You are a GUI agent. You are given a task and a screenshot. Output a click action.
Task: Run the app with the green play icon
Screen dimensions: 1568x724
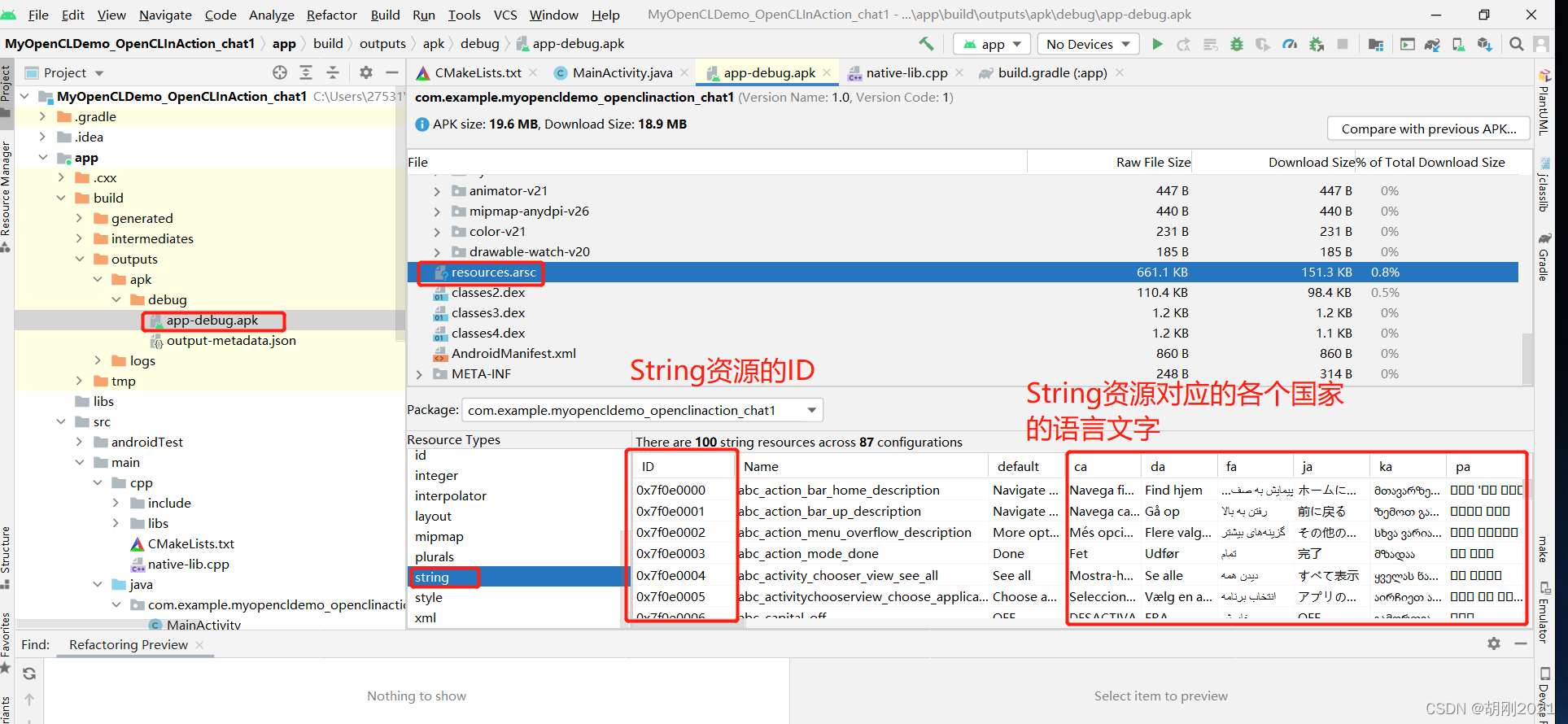click(x=1157, y=44)
